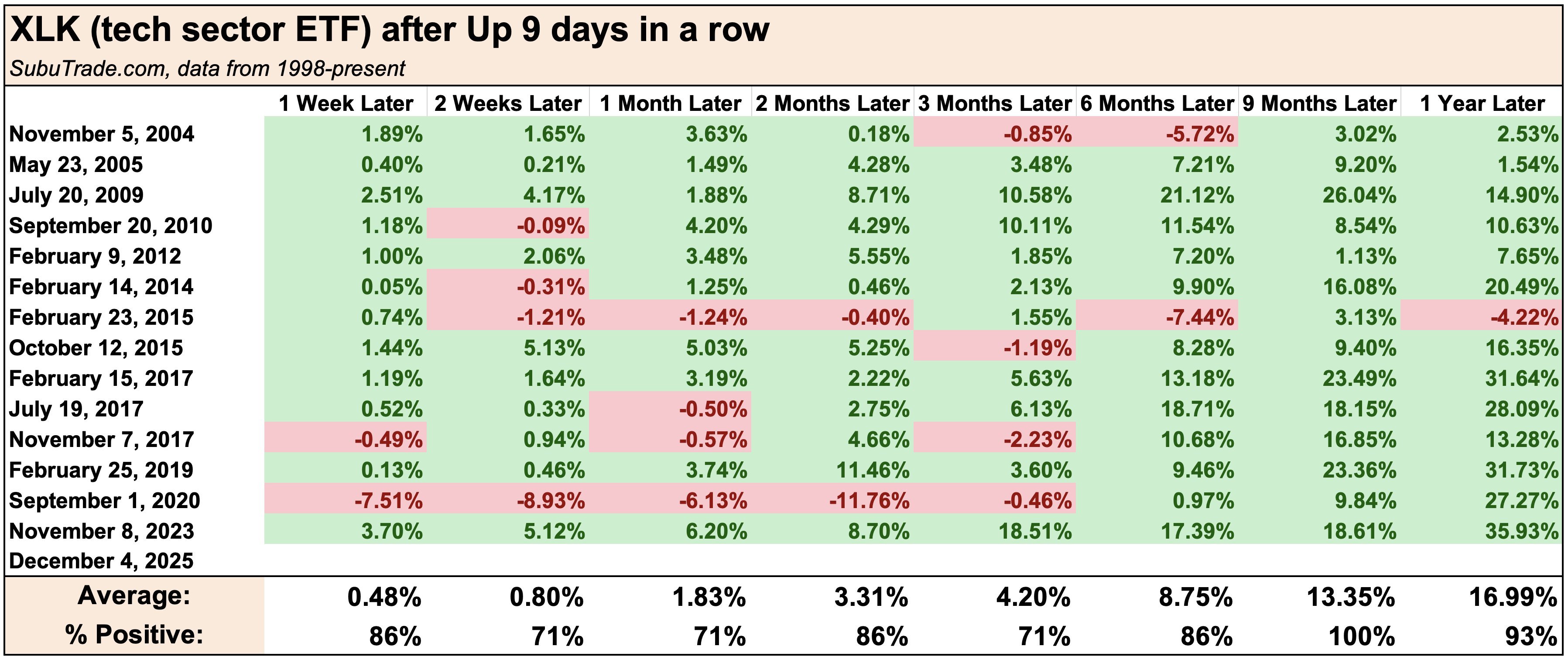Select the '2 Weeks Later' column header
This screenshot has height=660, width=1568.
click(x=508, y=103)
